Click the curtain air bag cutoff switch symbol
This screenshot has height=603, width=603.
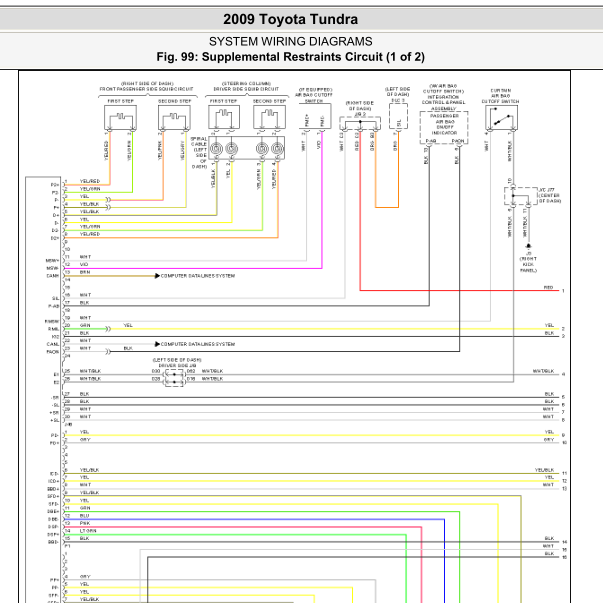click(x=501, y=118)
